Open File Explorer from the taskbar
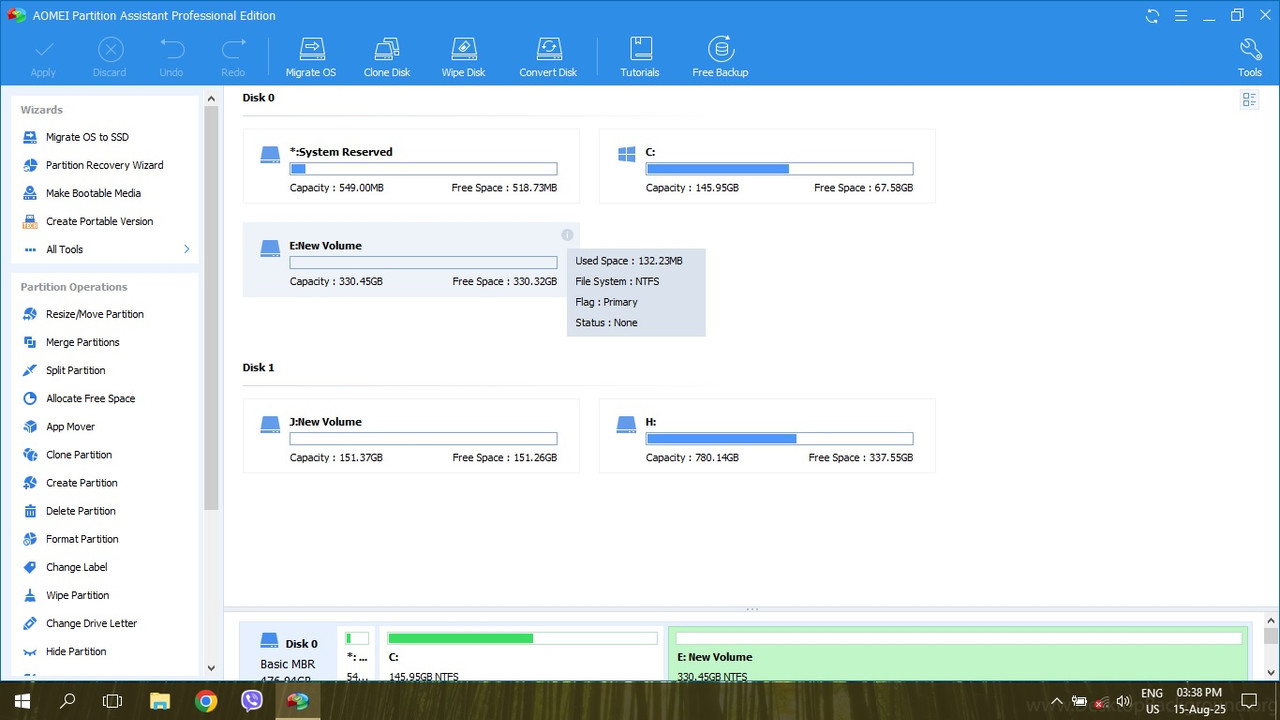Viewport: 1280px width, 720px height. coord(160,701)
